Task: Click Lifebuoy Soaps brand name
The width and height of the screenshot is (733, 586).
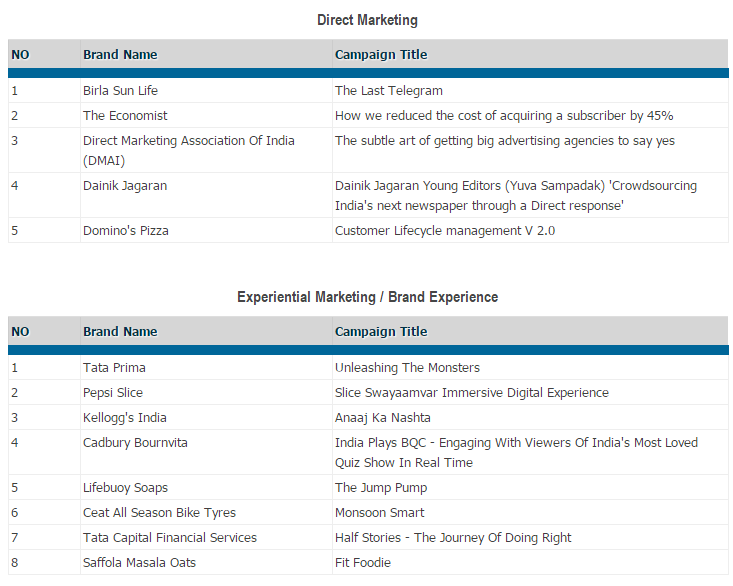Action: click(x=125, y=488)
